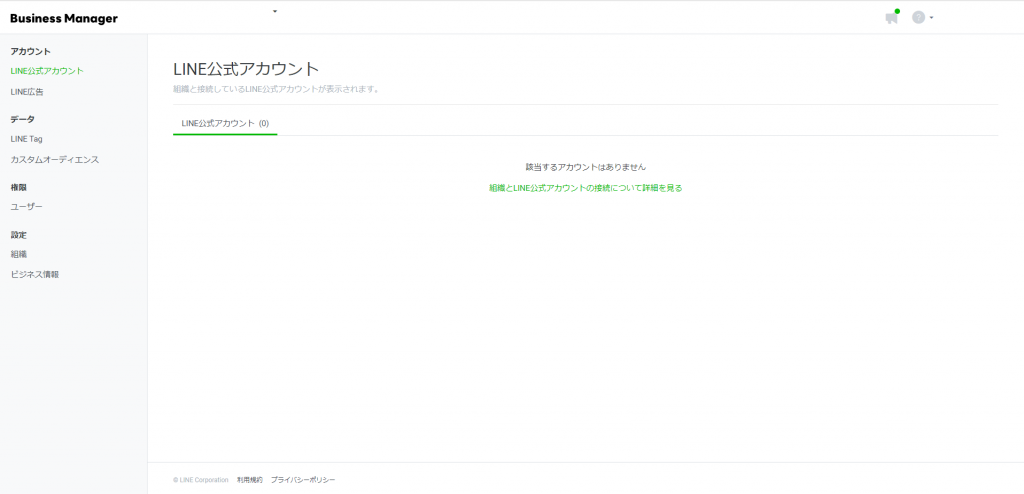The width and height of the screenshot is (1024, 494).
Task: Open LINE広告 in the sidebar
Action: click(x=27, y=92)
